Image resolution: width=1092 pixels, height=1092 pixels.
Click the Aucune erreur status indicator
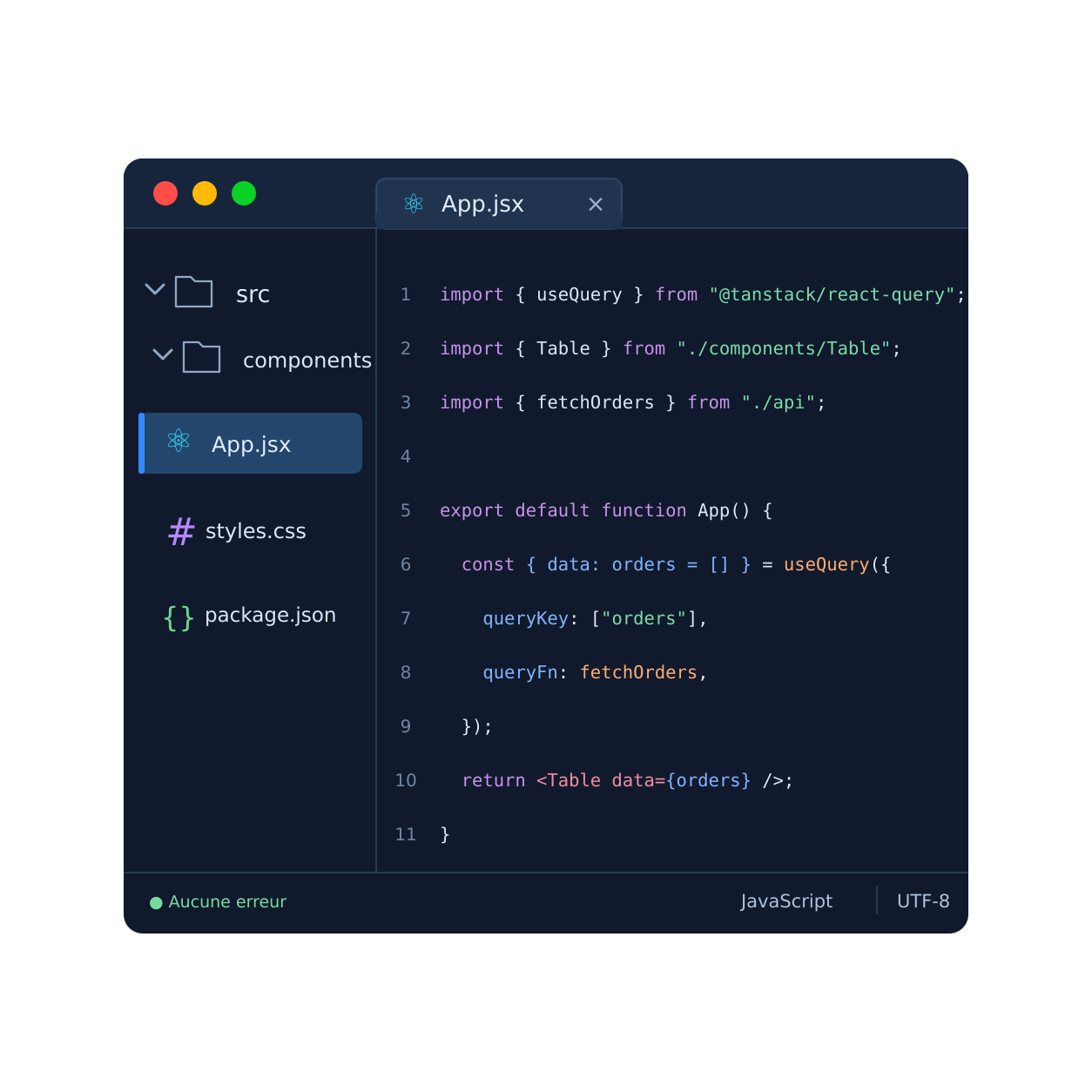[219, 902]
